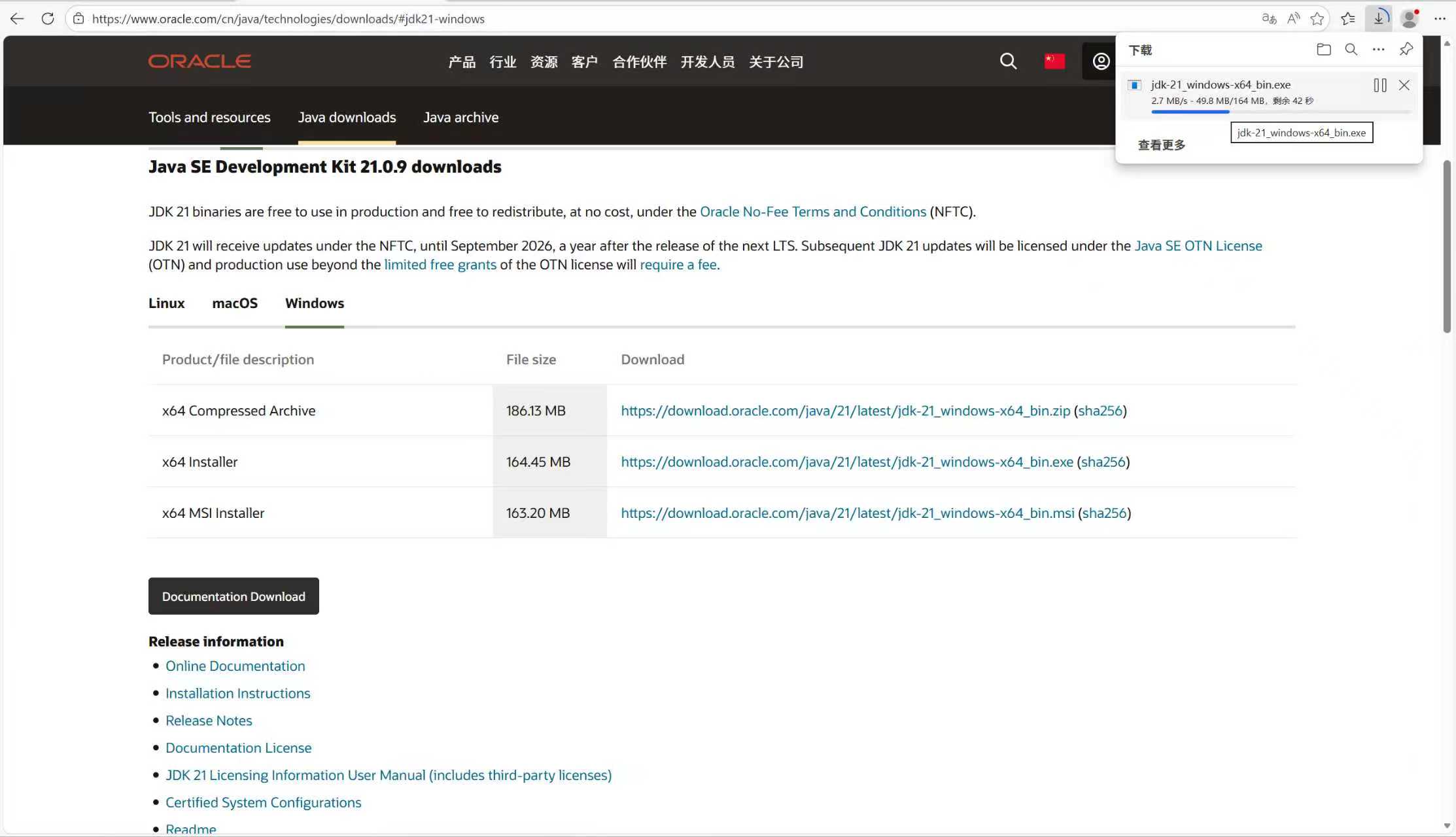Image resolution: width=1456 pixels, height=837 pixels.
Task: Open more options in downloads panel
Action: tap(1378, 50)
